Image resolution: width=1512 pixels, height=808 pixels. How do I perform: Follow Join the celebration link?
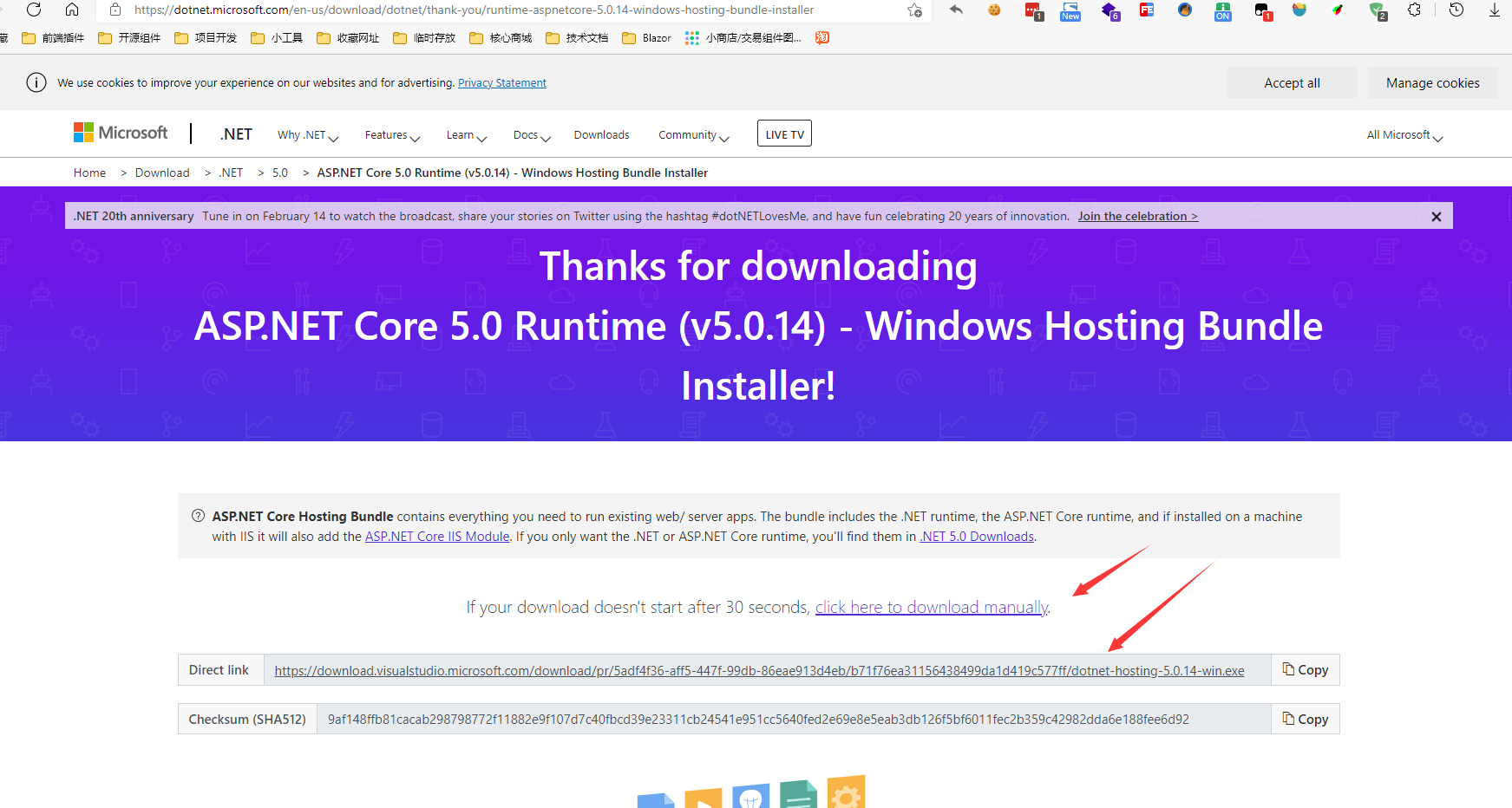1138,217
